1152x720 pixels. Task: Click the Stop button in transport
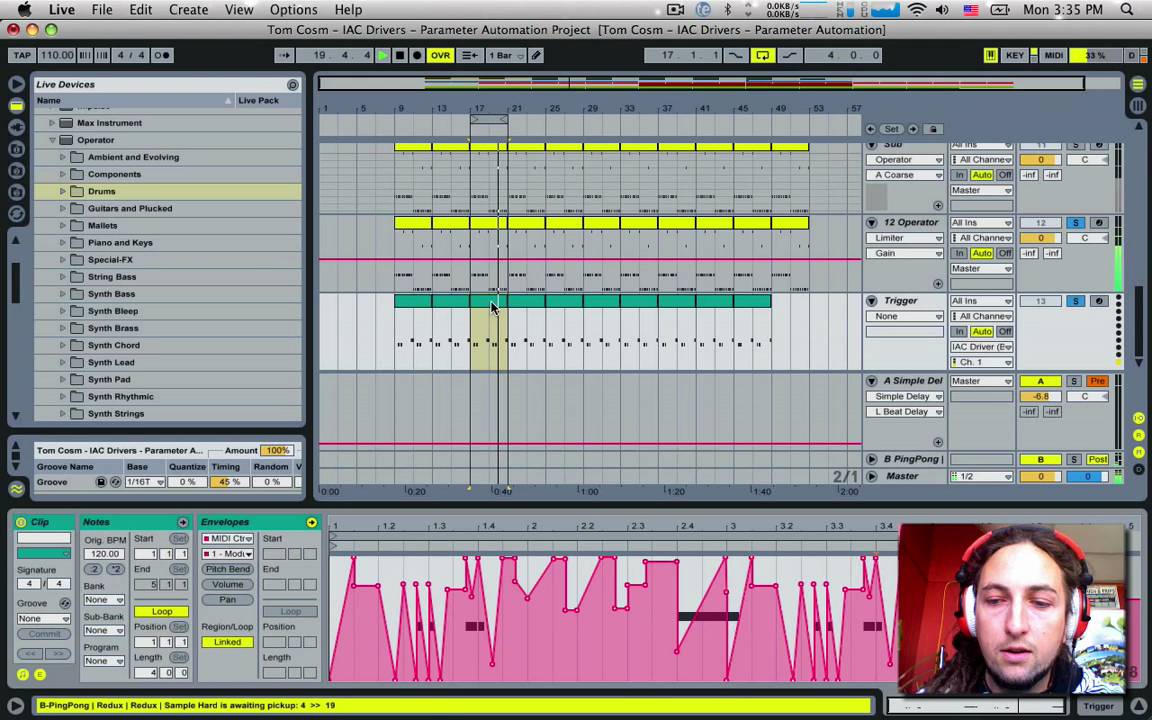[400, 55]
